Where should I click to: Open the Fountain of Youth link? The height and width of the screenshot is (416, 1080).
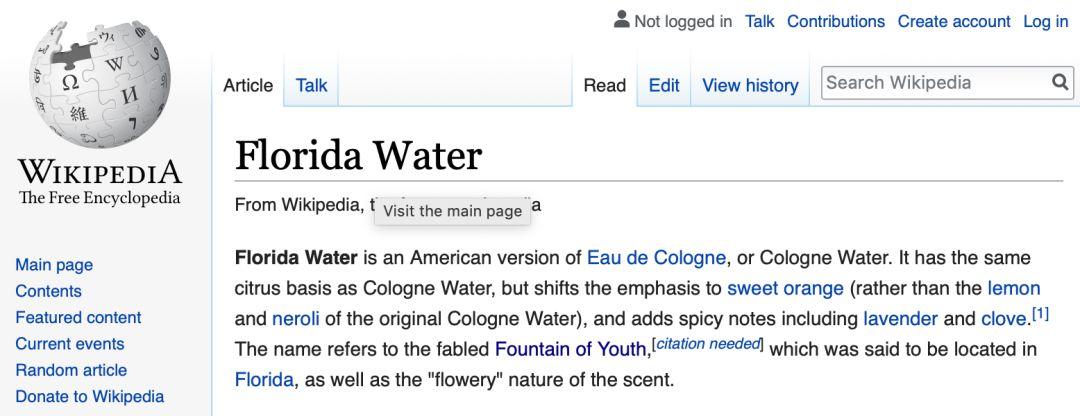click(571, 349)
